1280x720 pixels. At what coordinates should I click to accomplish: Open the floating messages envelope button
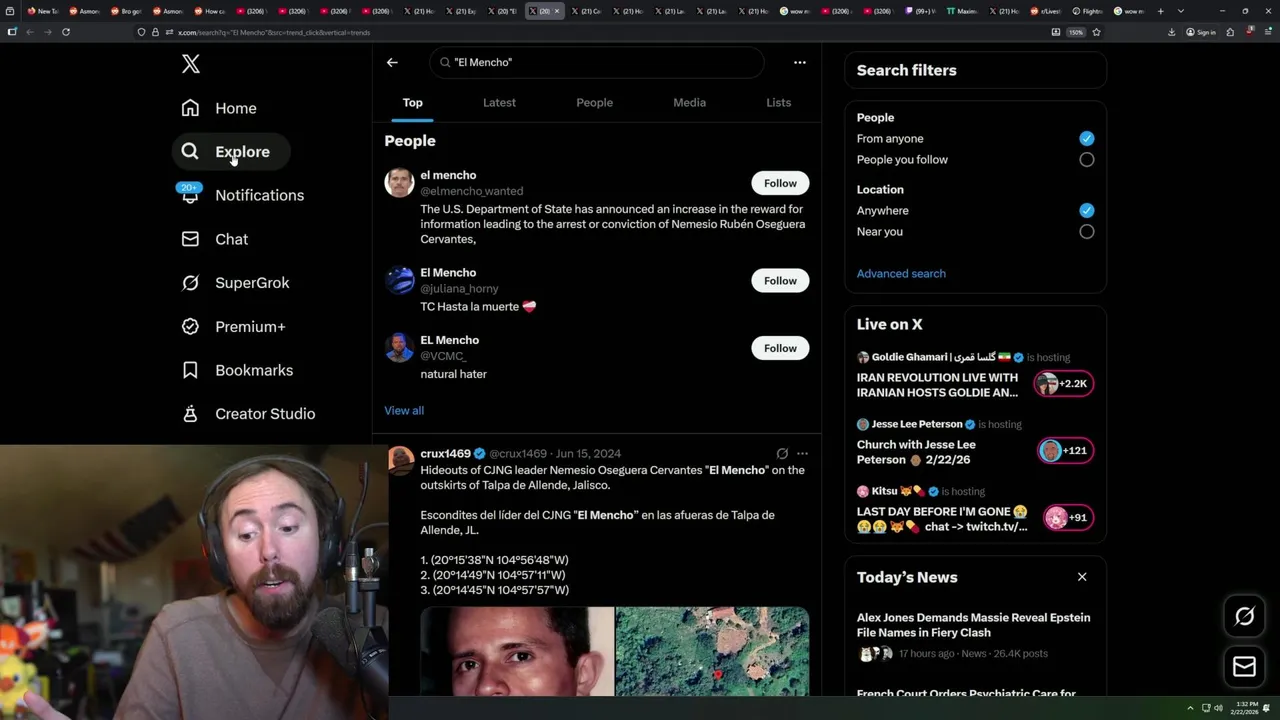point(1244,667)
